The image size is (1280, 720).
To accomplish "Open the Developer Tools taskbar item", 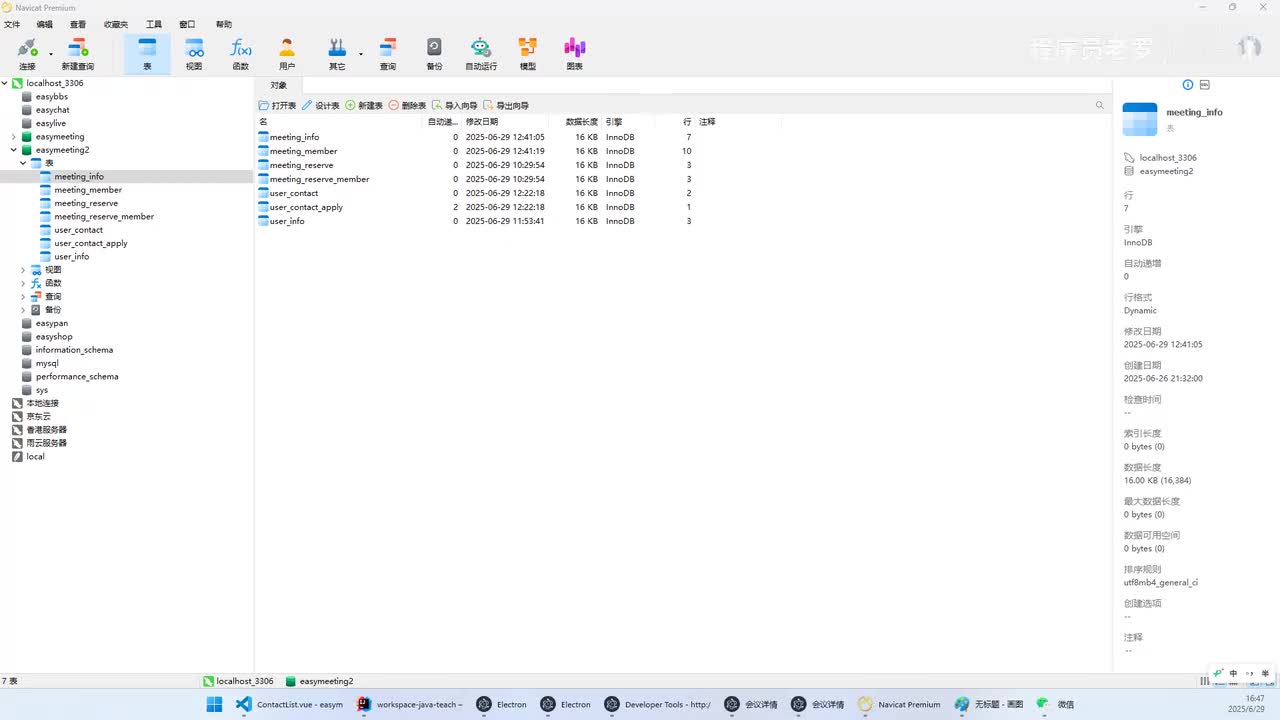I will 658,704.
